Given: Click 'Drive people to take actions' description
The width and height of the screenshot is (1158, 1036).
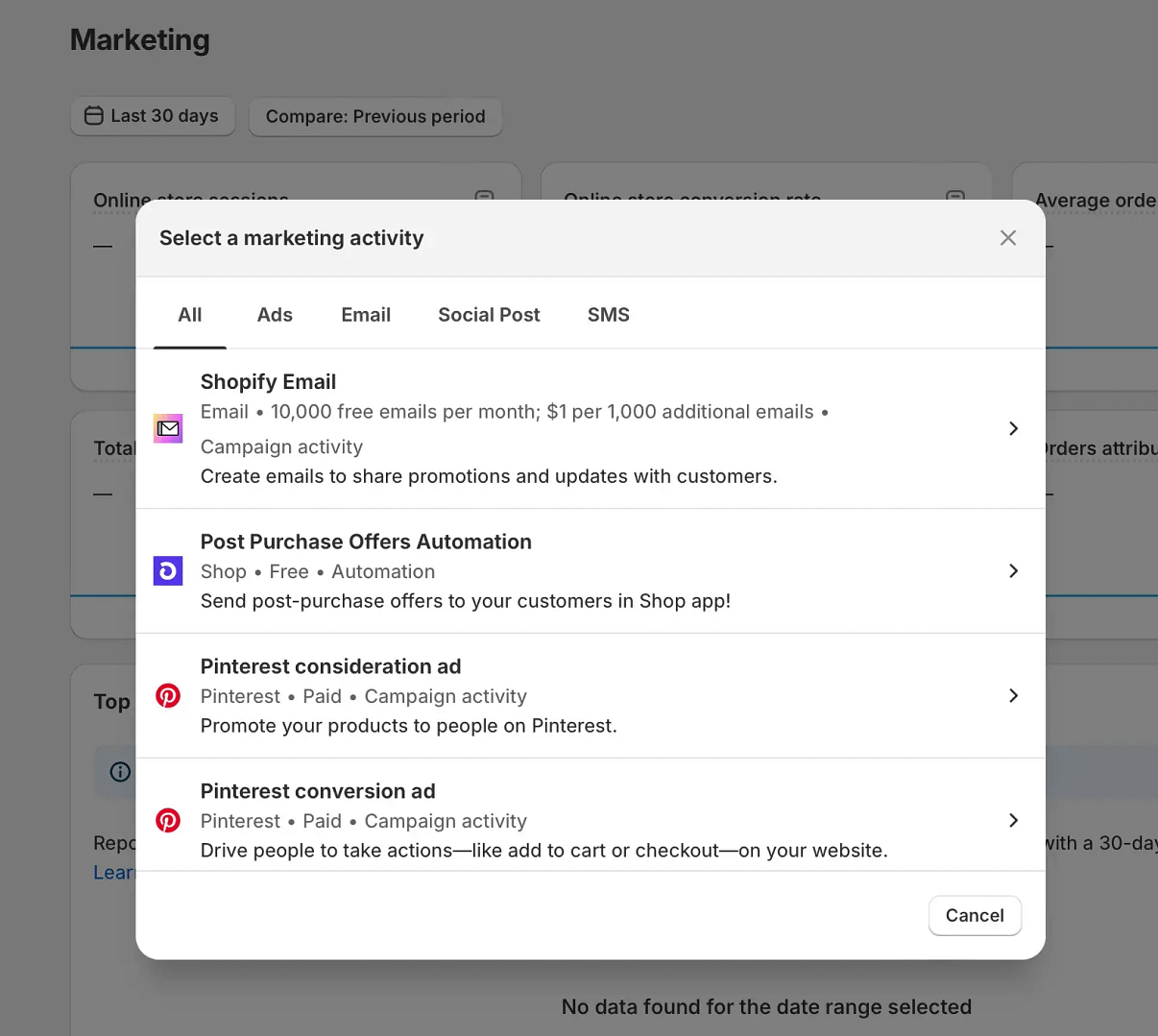Looking at the screenshot, I should pos(544,851).
